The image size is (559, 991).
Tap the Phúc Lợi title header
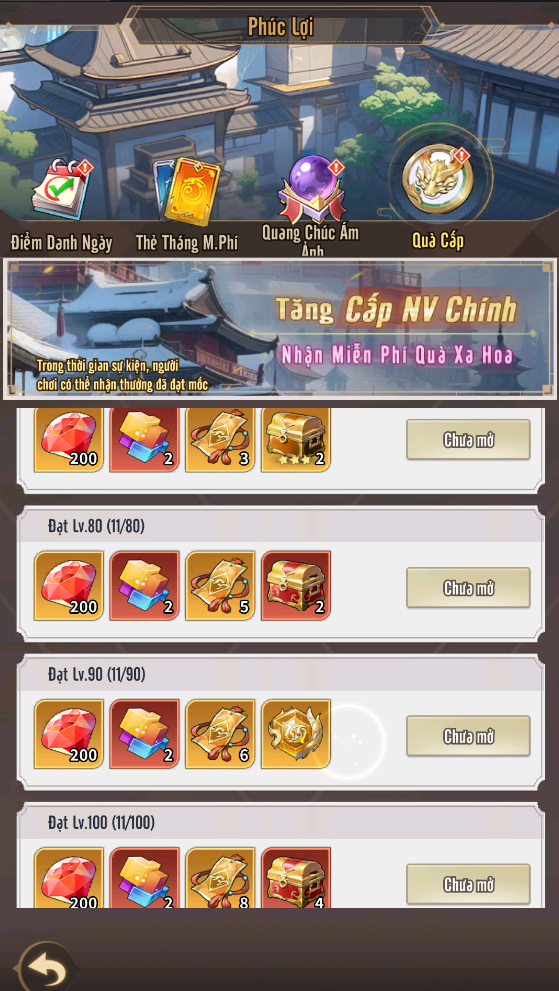click(280, 27)
